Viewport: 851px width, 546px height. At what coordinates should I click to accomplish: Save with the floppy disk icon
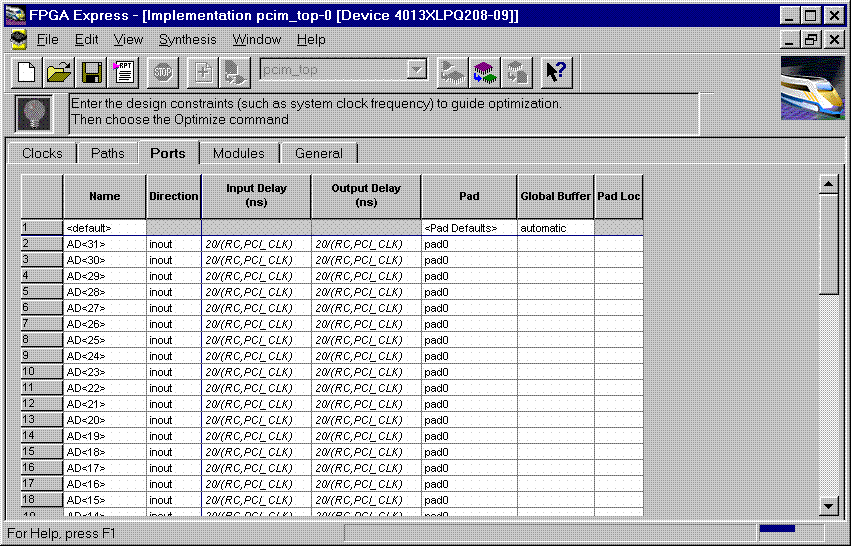pyautogui.click(x=91, y=72)
